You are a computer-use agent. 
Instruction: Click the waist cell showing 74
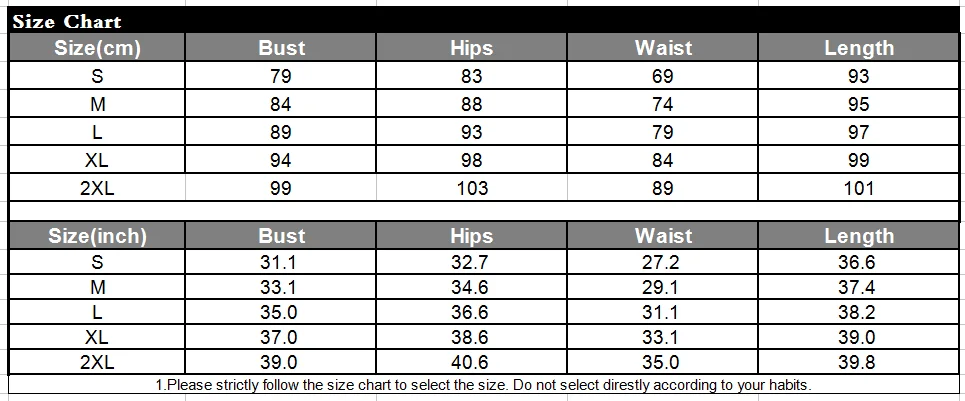point(662,104)
